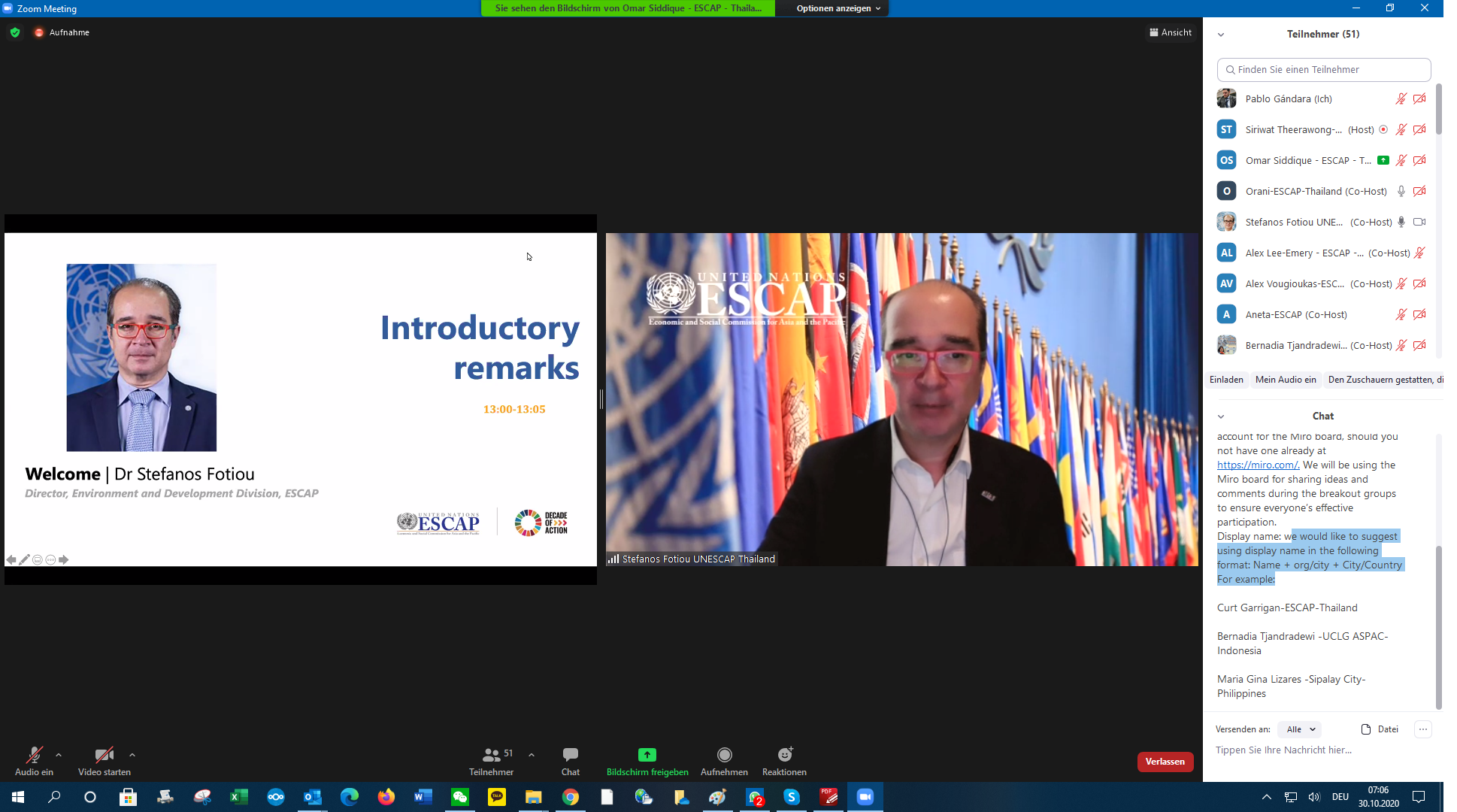Open the chat more options ellipsis
1457x812 pixels.
1422,729
